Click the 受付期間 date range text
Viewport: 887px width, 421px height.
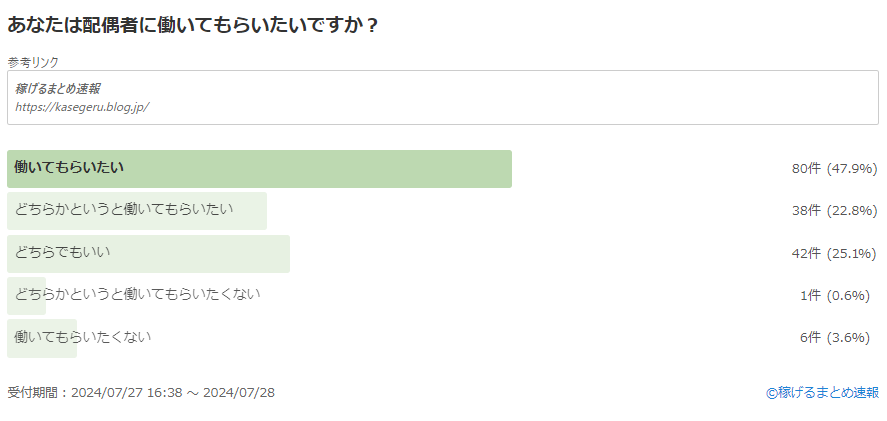click(x=141, y=392)
